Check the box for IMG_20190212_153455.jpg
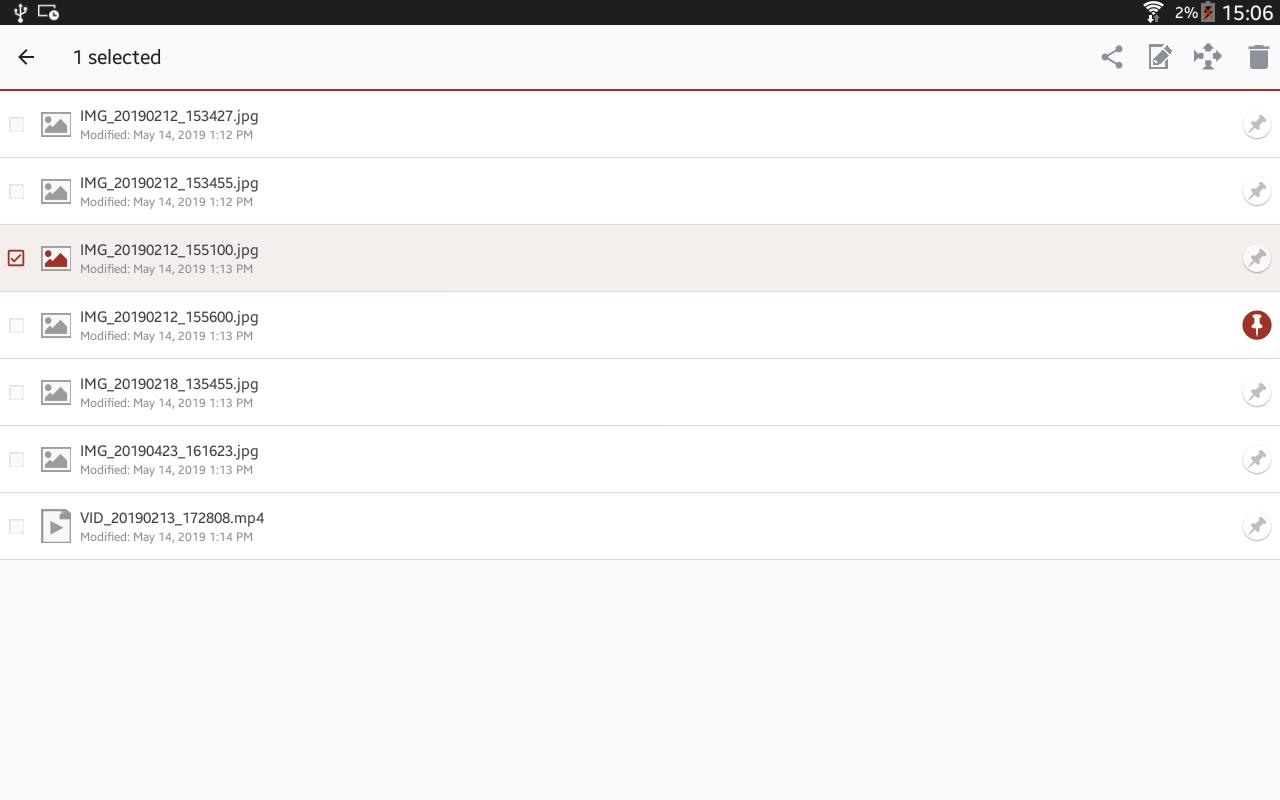The width and height of the screenshot is (1280, 800). (x=16, y=191)
